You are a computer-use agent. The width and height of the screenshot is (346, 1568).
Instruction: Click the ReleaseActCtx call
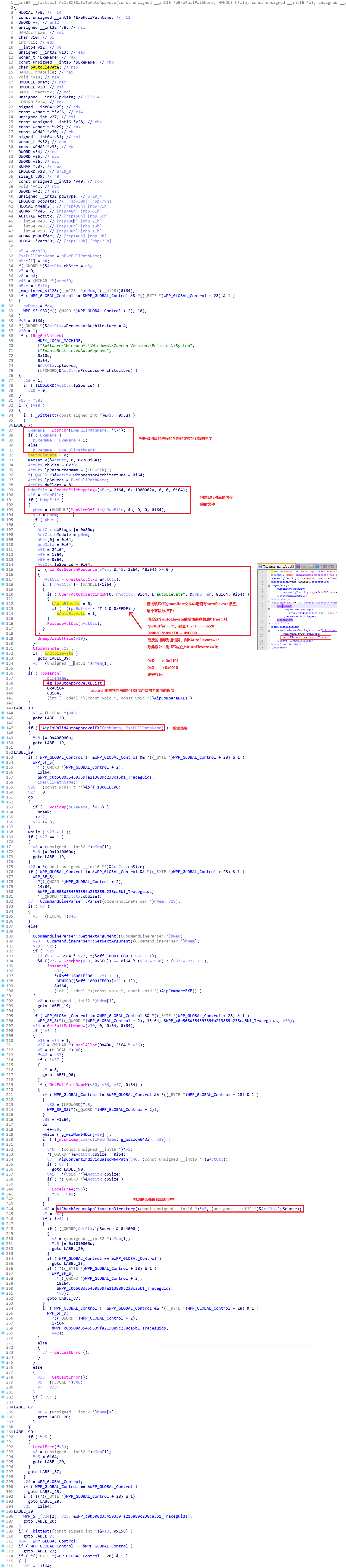click(63, 623)
